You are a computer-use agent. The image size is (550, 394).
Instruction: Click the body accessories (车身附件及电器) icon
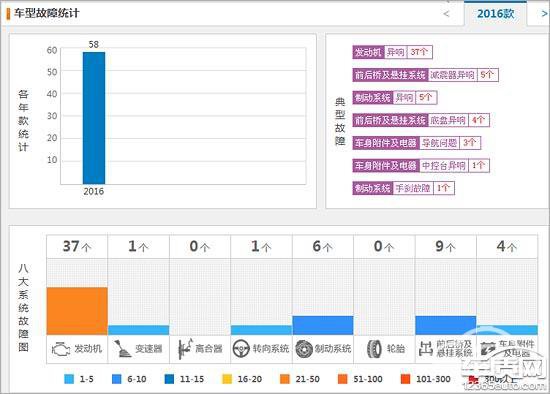tap(488, 348)
